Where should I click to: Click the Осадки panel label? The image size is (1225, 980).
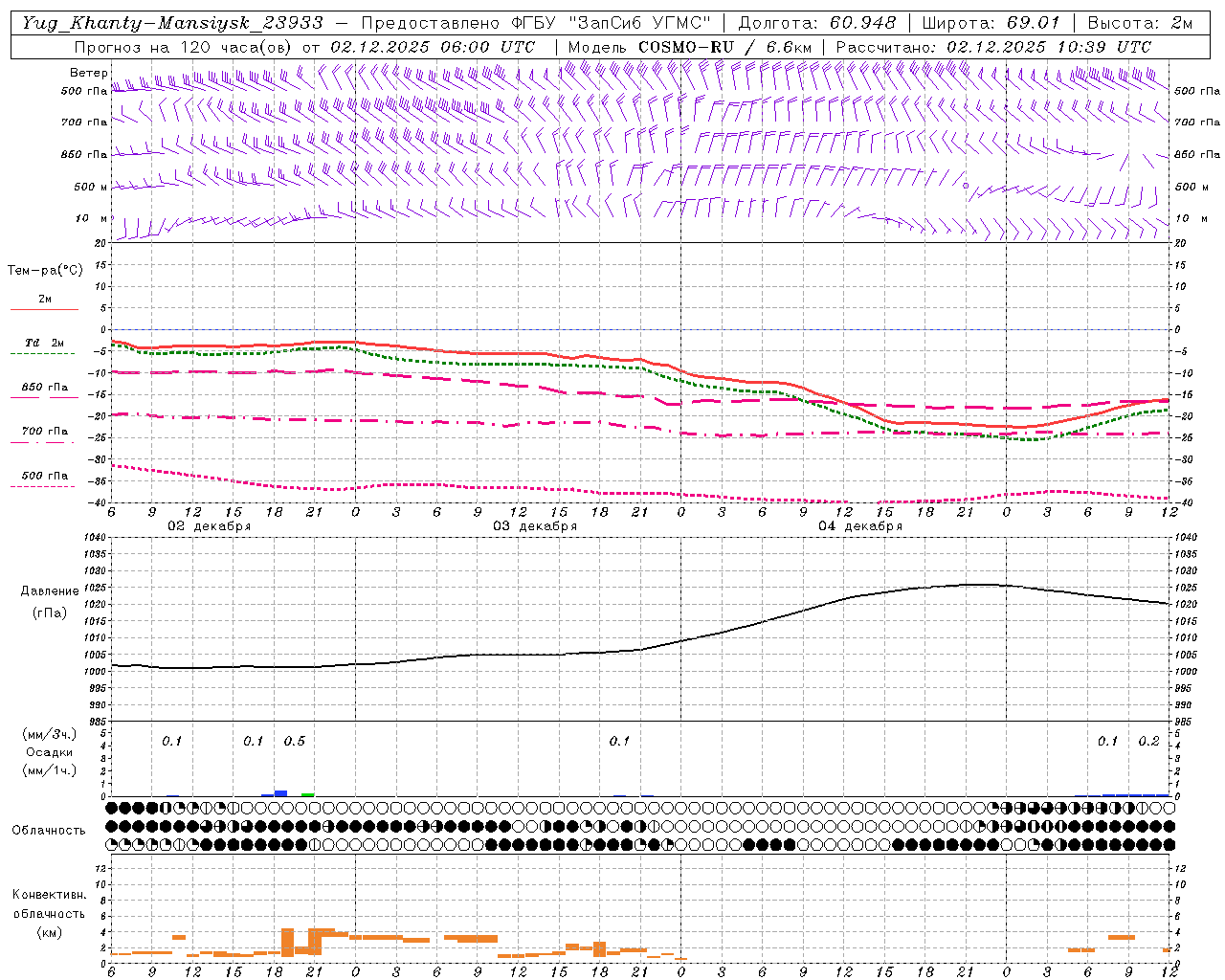pyautogui.click(x=50, y=752)
